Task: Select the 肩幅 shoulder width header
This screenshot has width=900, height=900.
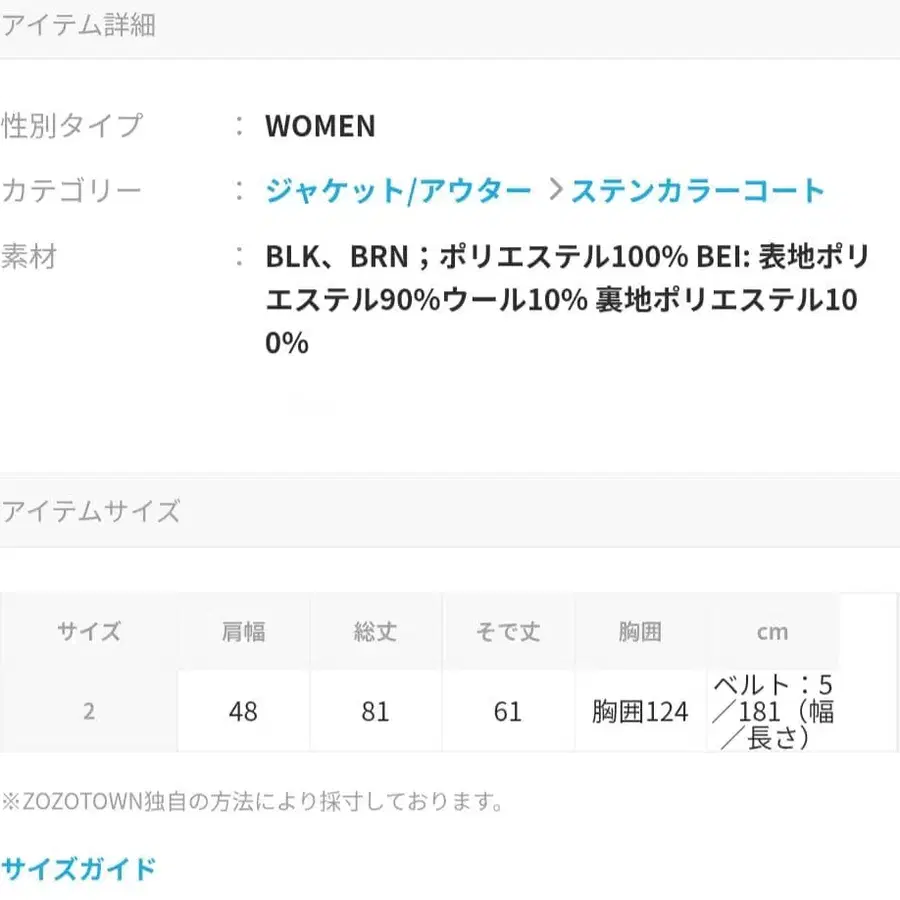Action: [242, 631]
